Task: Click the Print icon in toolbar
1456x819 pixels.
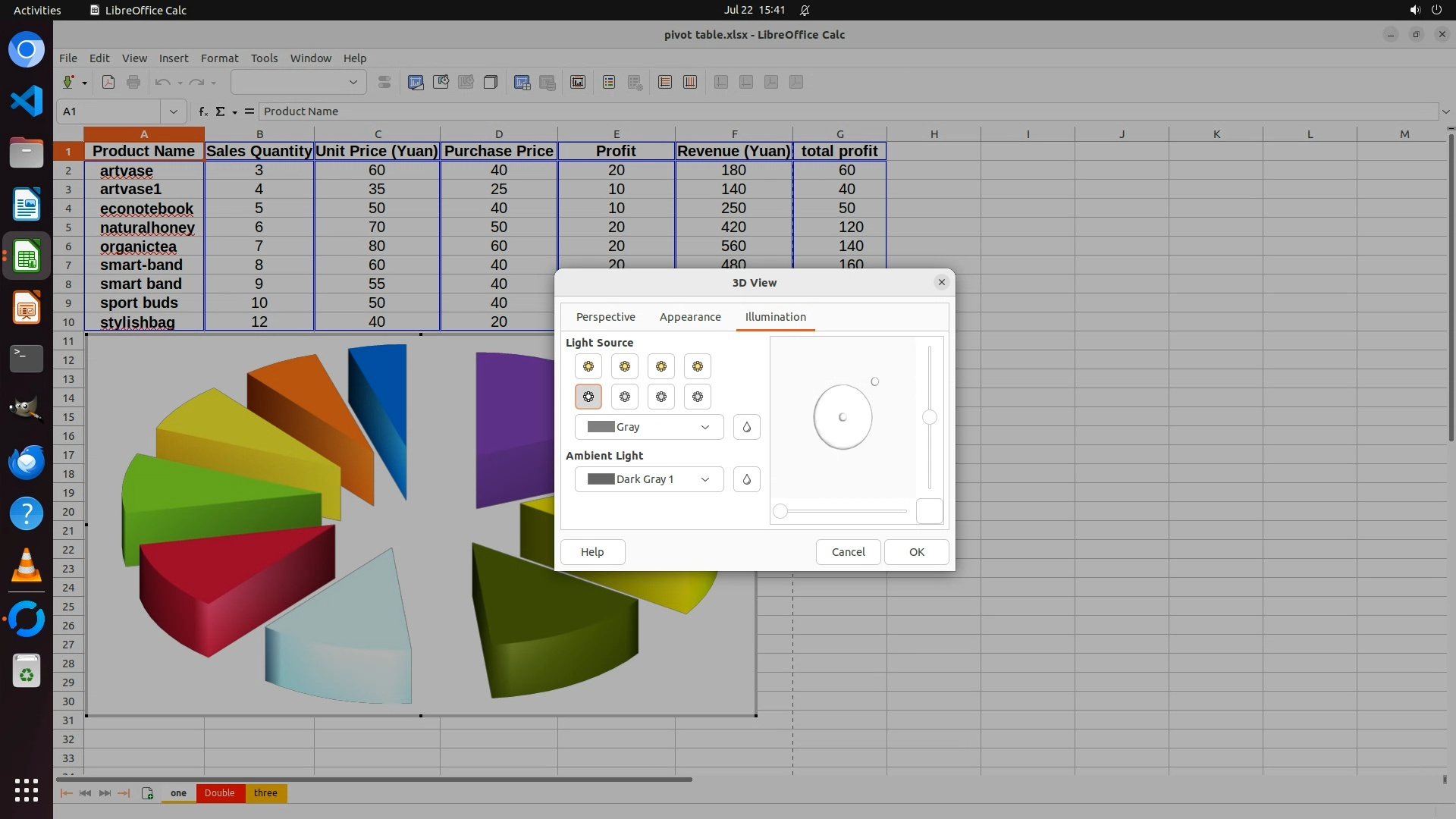Action: [133, 82]
